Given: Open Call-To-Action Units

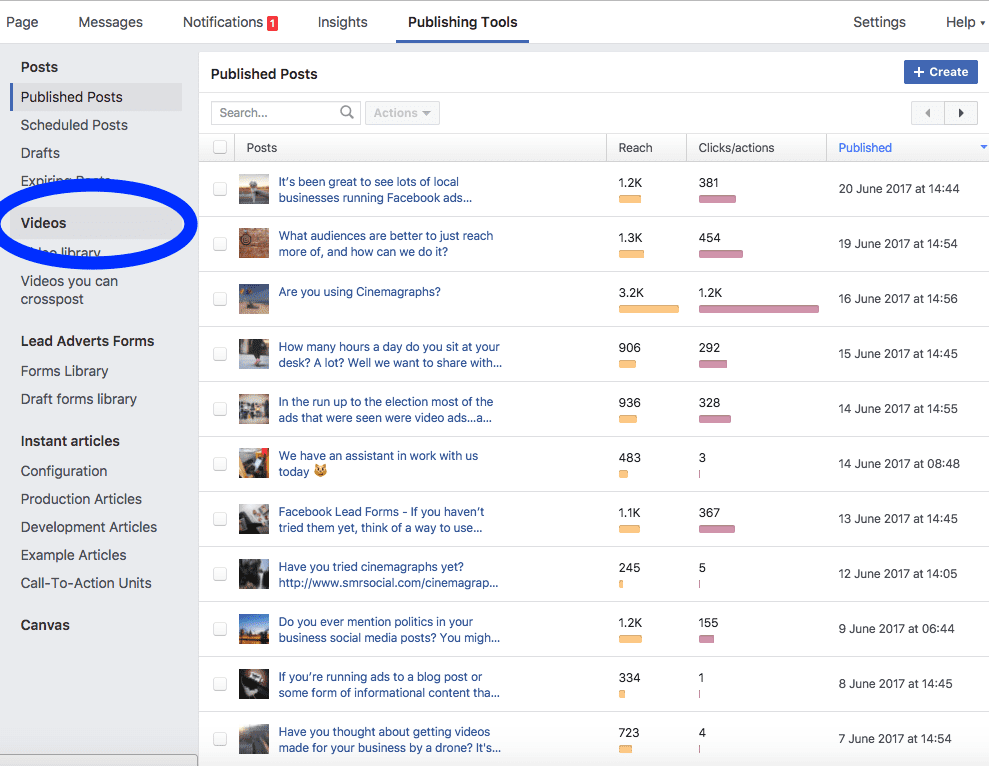Looking at the screenshot, I should [86, 583].
